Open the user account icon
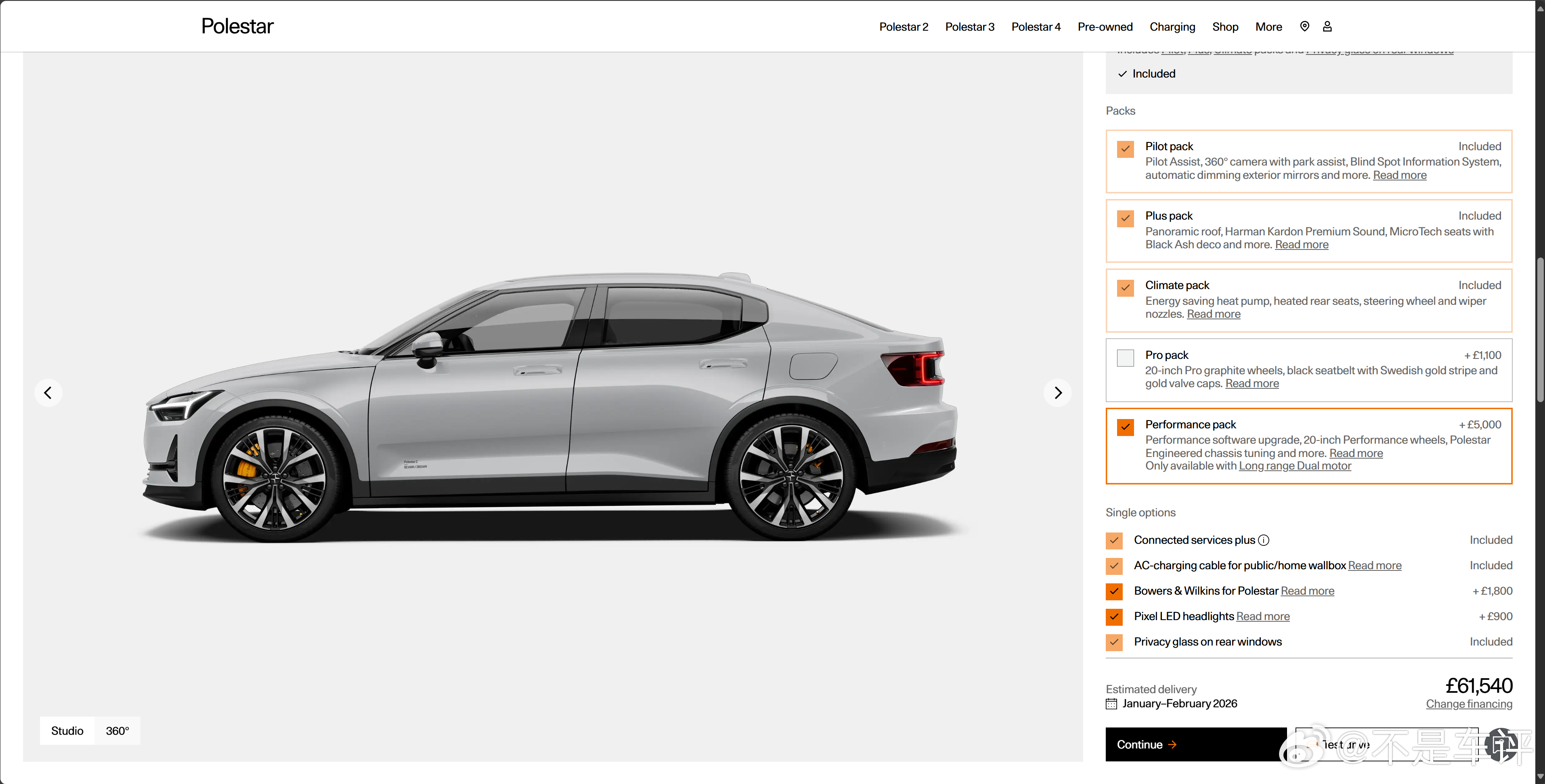The height and width of the screenshot is (784, 1545). (x=1327, y=26)
